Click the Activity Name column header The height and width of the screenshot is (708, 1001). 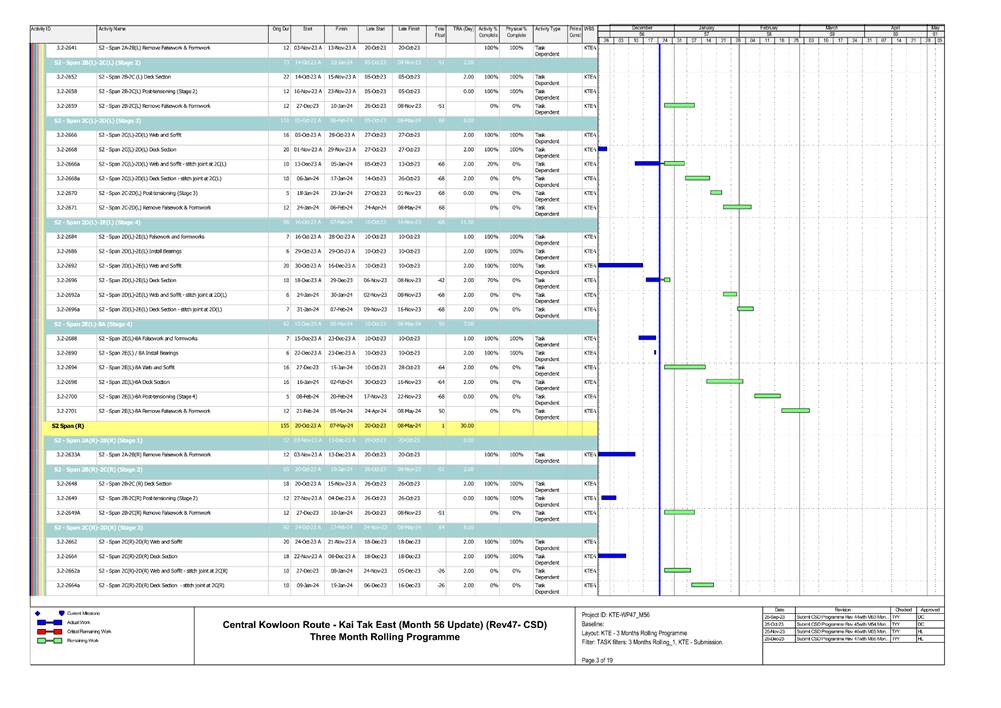(x=112, y=31)
